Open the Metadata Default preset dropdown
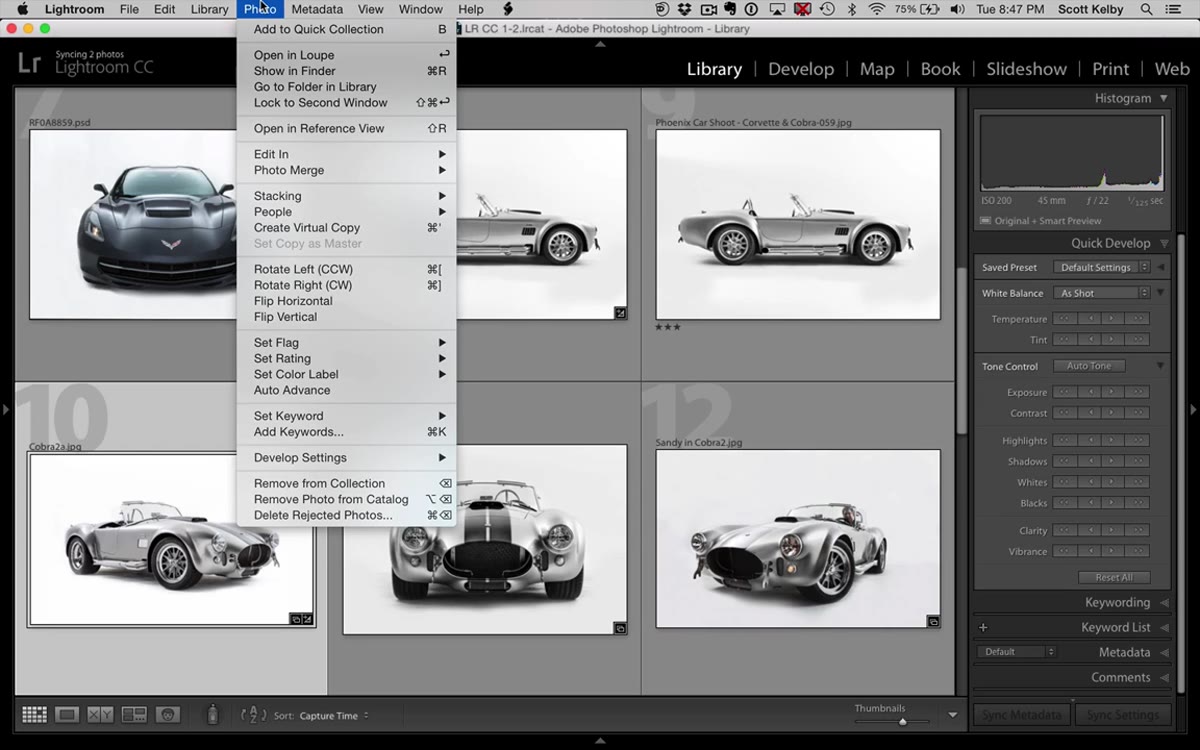This screenshot has width=1200, height=750. (1016, 652)
